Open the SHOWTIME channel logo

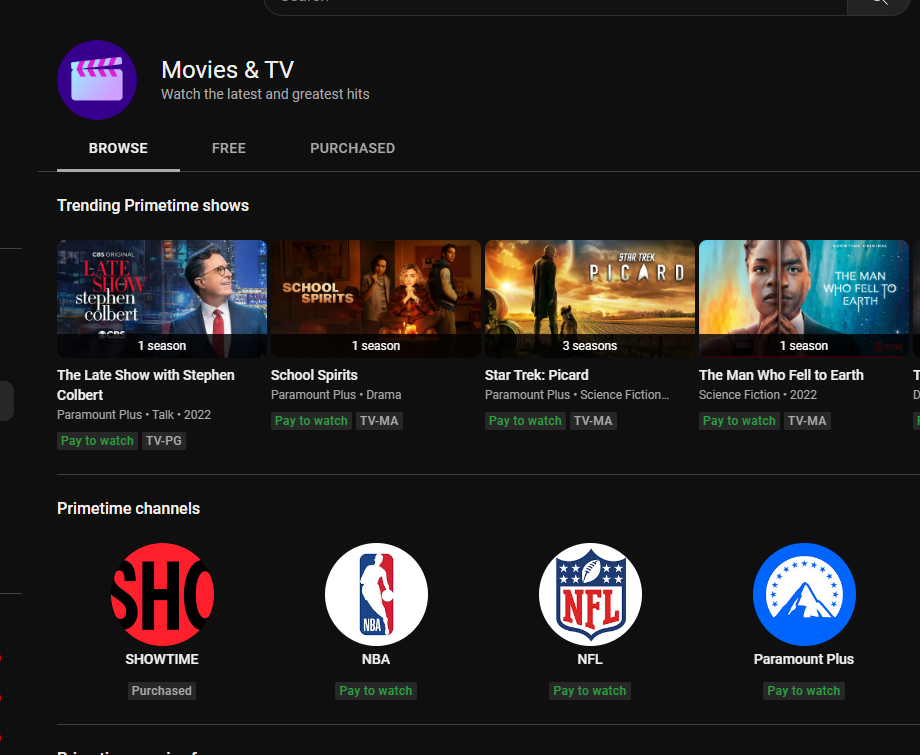[x=162, y=594]
